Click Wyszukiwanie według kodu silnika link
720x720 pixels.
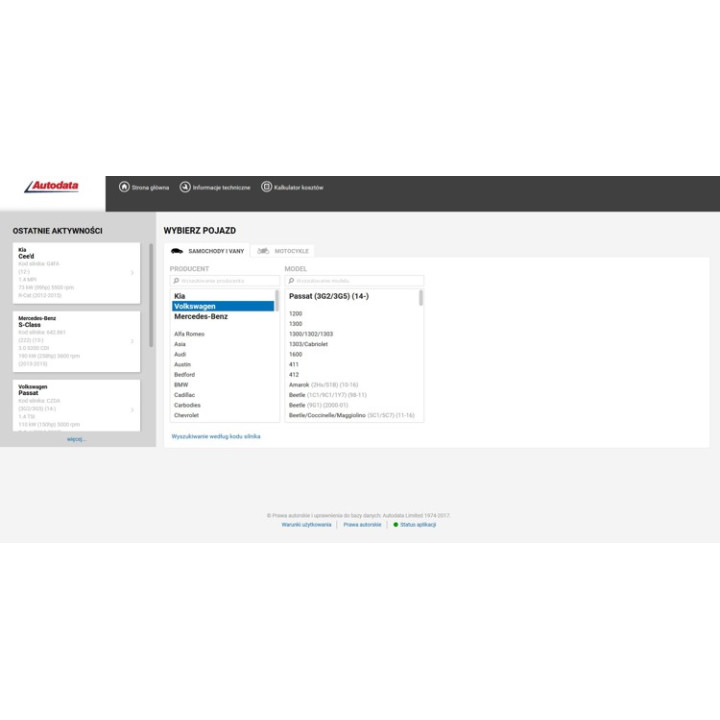pyautogui.click(x=216, y=436)
